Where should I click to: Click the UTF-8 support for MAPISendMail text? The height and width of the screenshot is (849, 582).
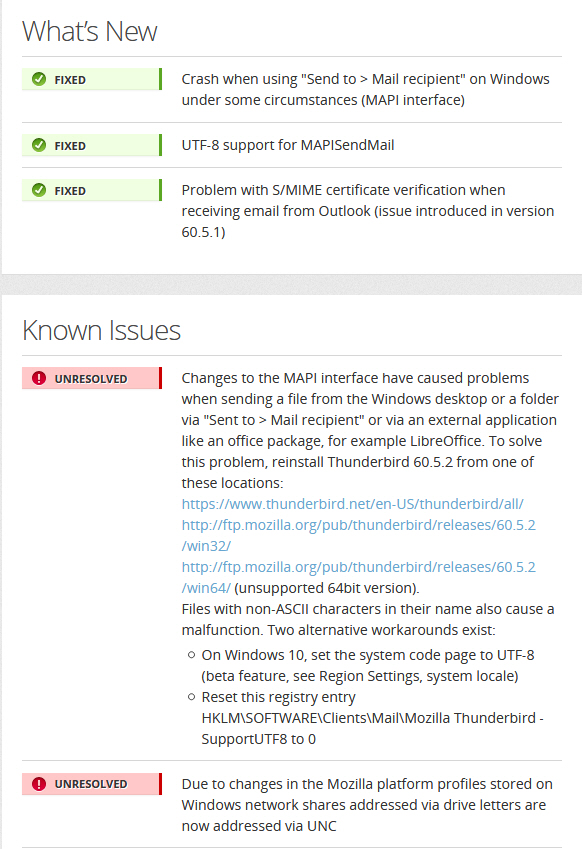point(287,145)
